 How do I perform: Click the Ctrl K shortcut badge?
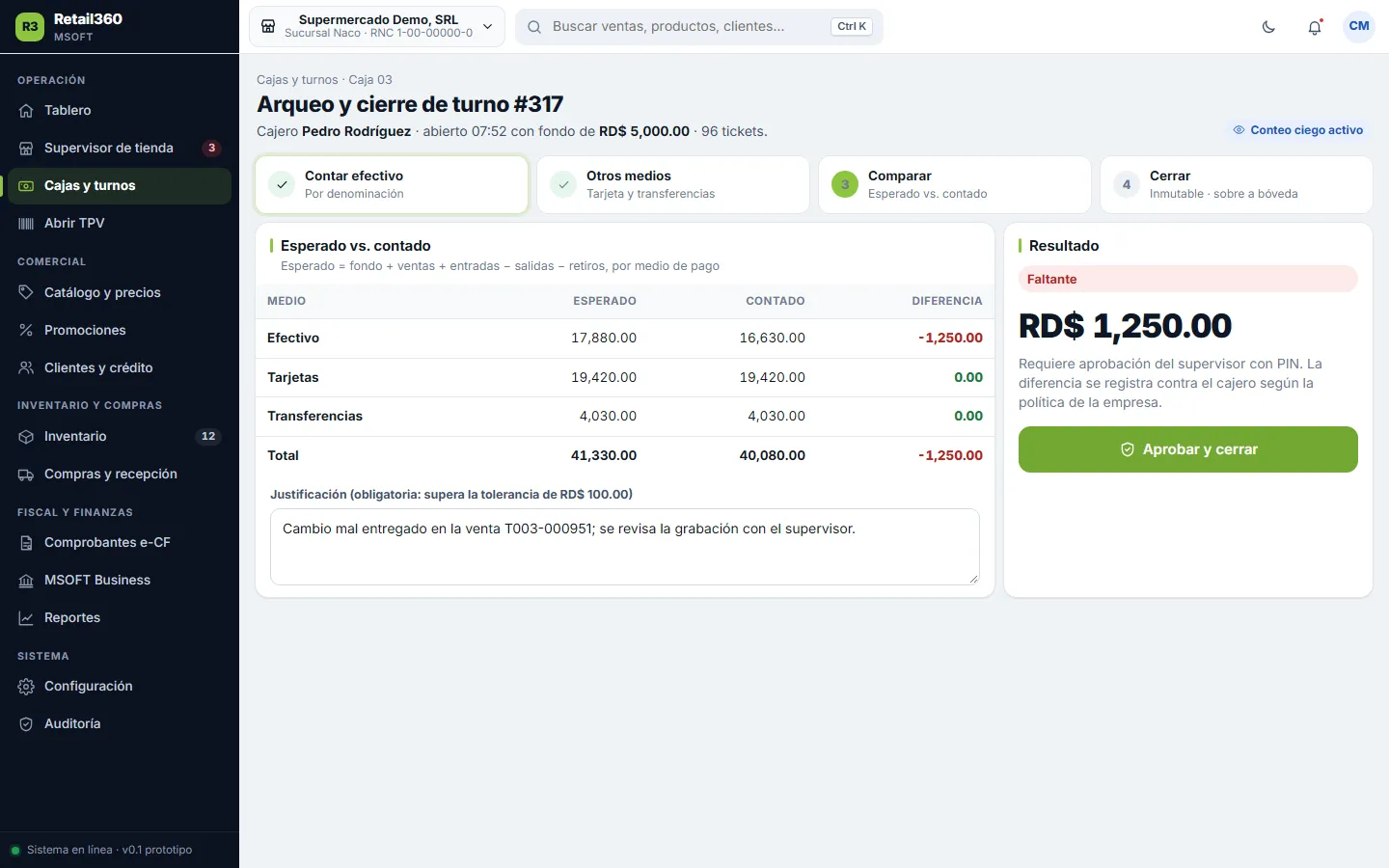point(852,27)
